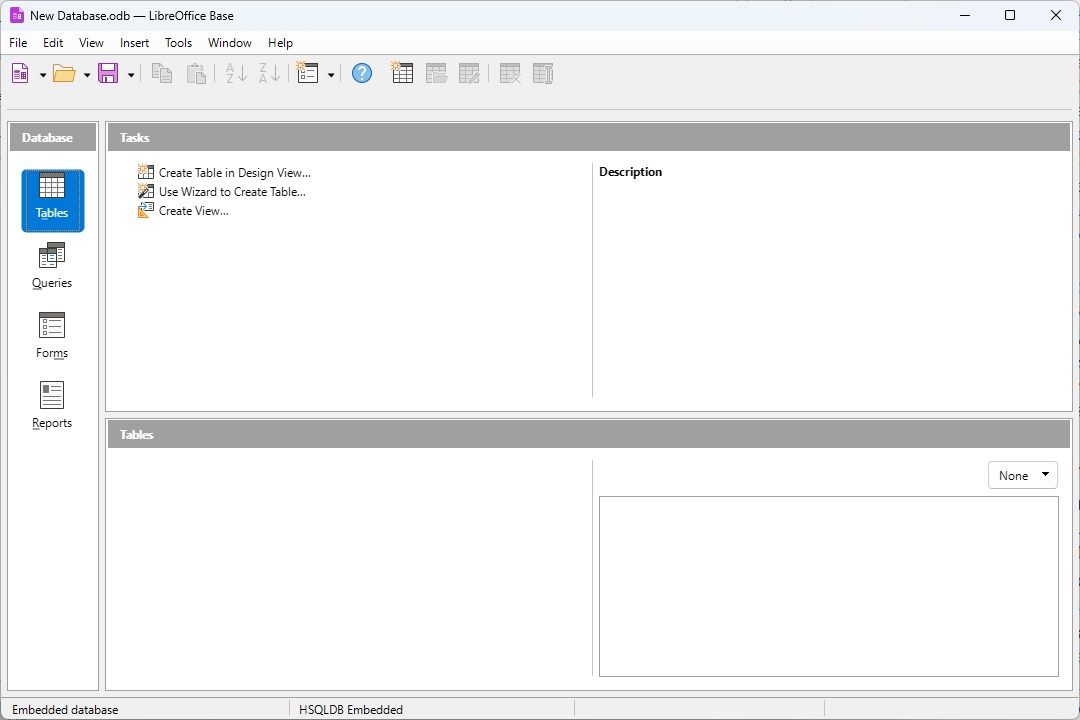
Task: Switch to the Forms section
Action: point(52,336)
